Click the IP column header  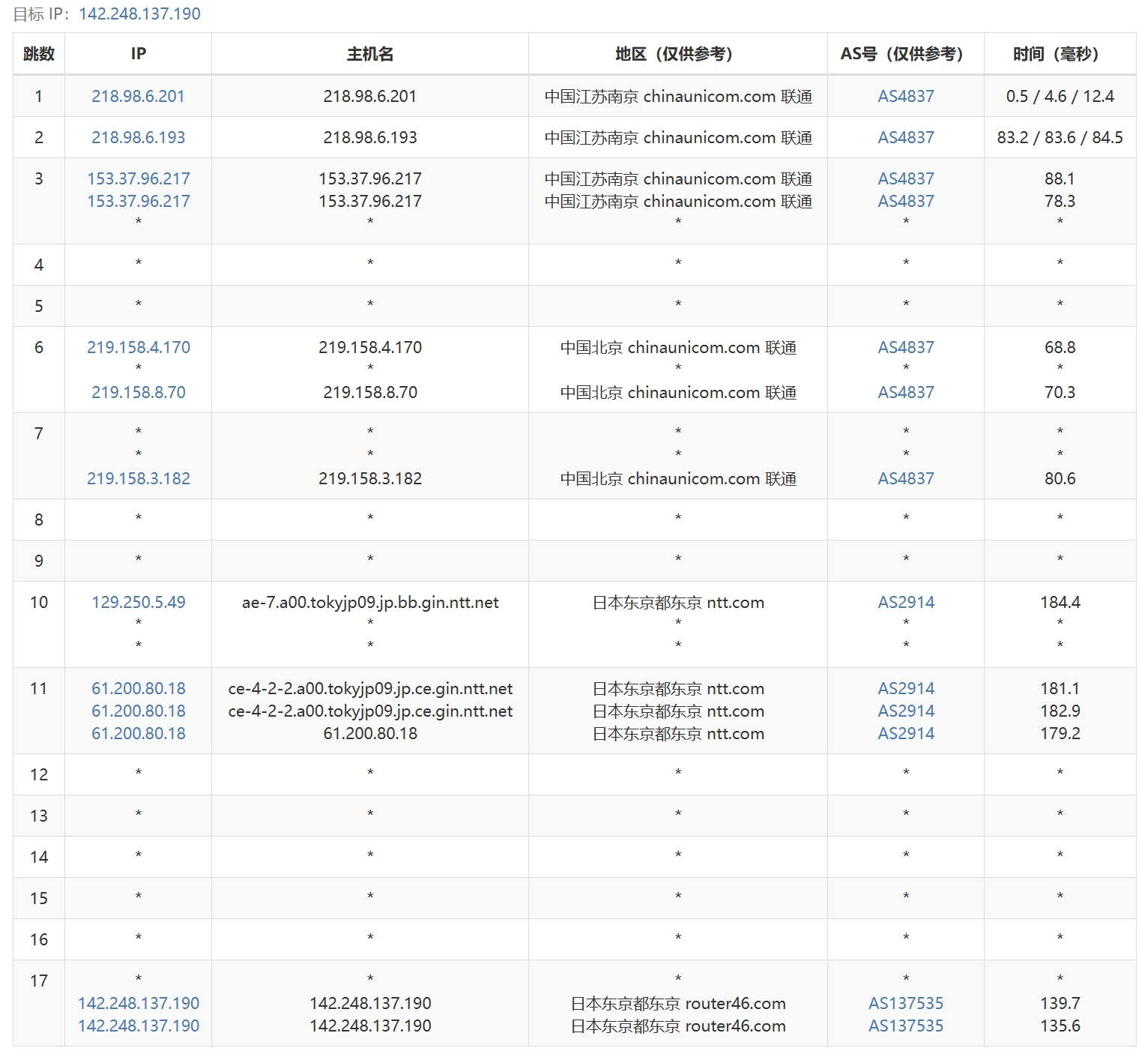139,54
